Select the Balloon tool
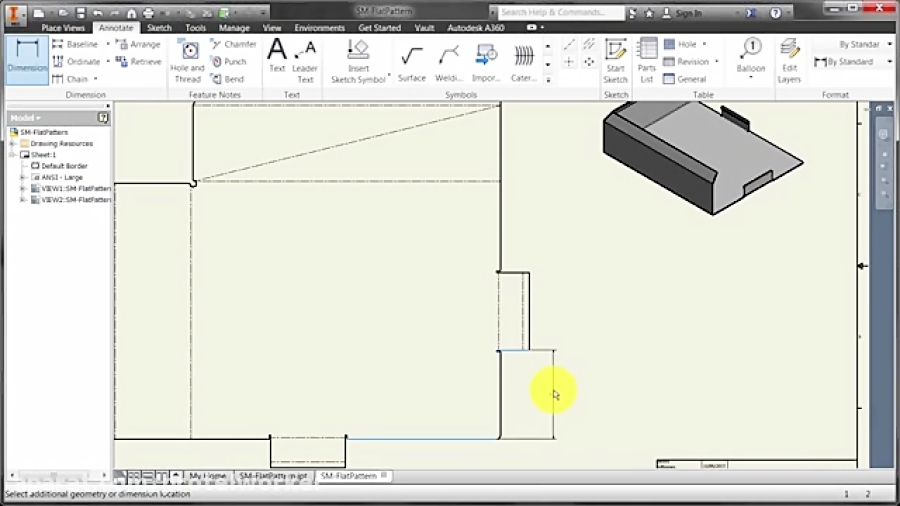Screen dimensions: 900x506 [751, 56]
